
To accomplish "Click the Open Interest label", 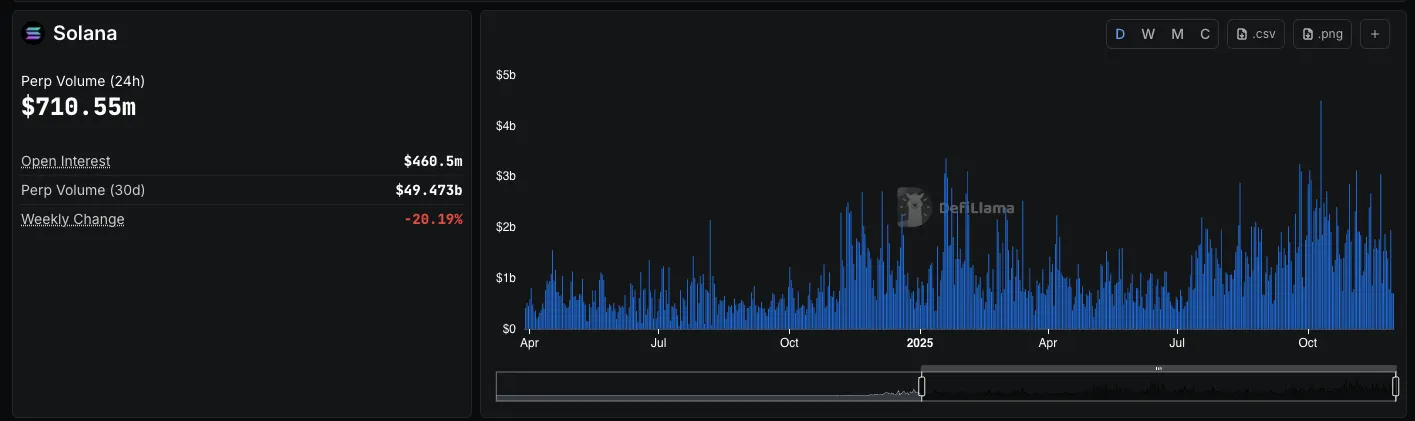I will pyautogui.click(x=66, y=161).
